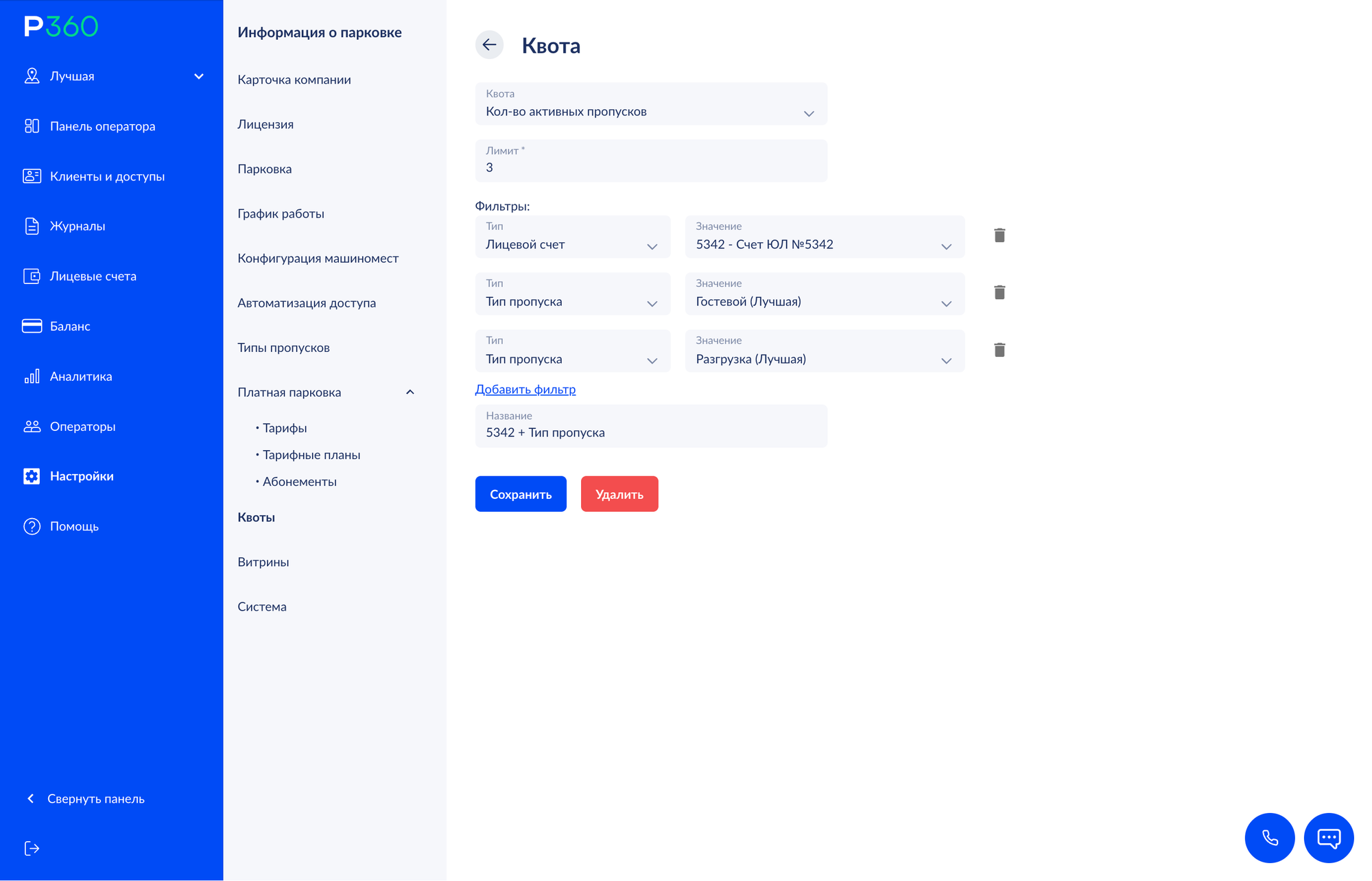Open Типы пропусков page
1372x881 pixels.
point(284,347)
